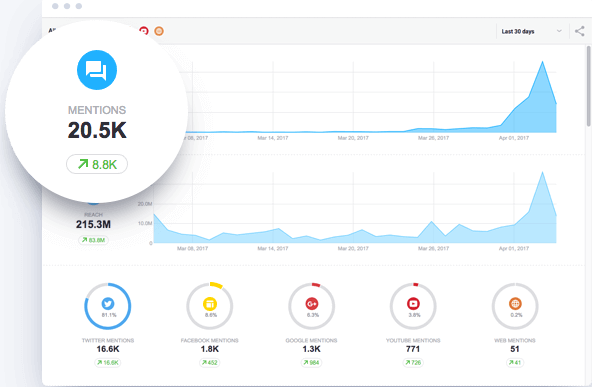
Task: Click the Mar 14, 2017 label on mentions chart
Action: coord(273,138)
